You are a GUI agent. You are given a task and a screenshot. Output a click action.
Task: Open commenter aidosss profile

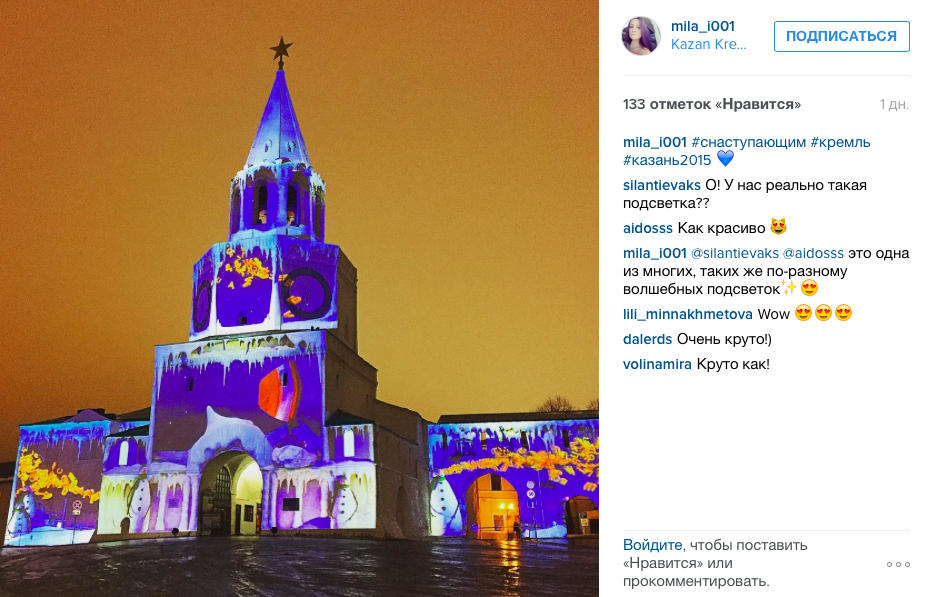tap(648, 228)
